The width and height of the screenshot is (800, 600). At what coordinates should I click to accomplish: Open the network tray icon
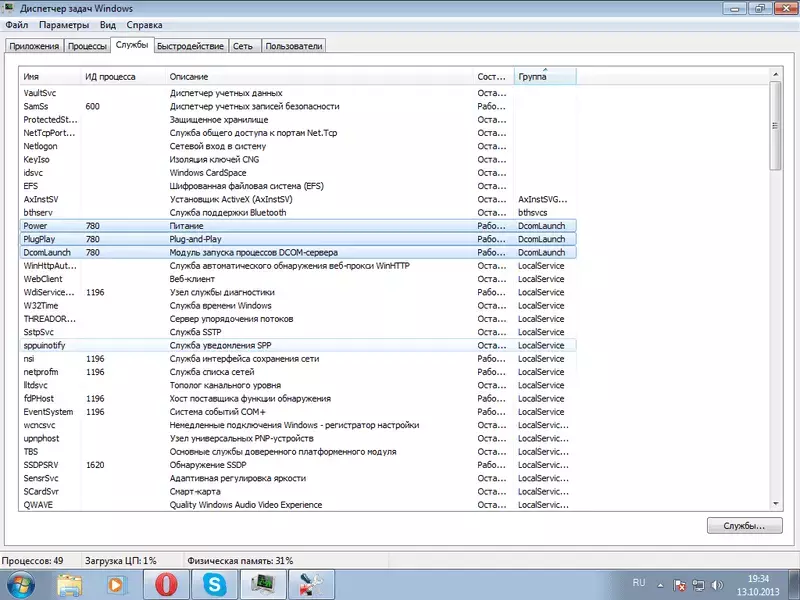[698, 585]
